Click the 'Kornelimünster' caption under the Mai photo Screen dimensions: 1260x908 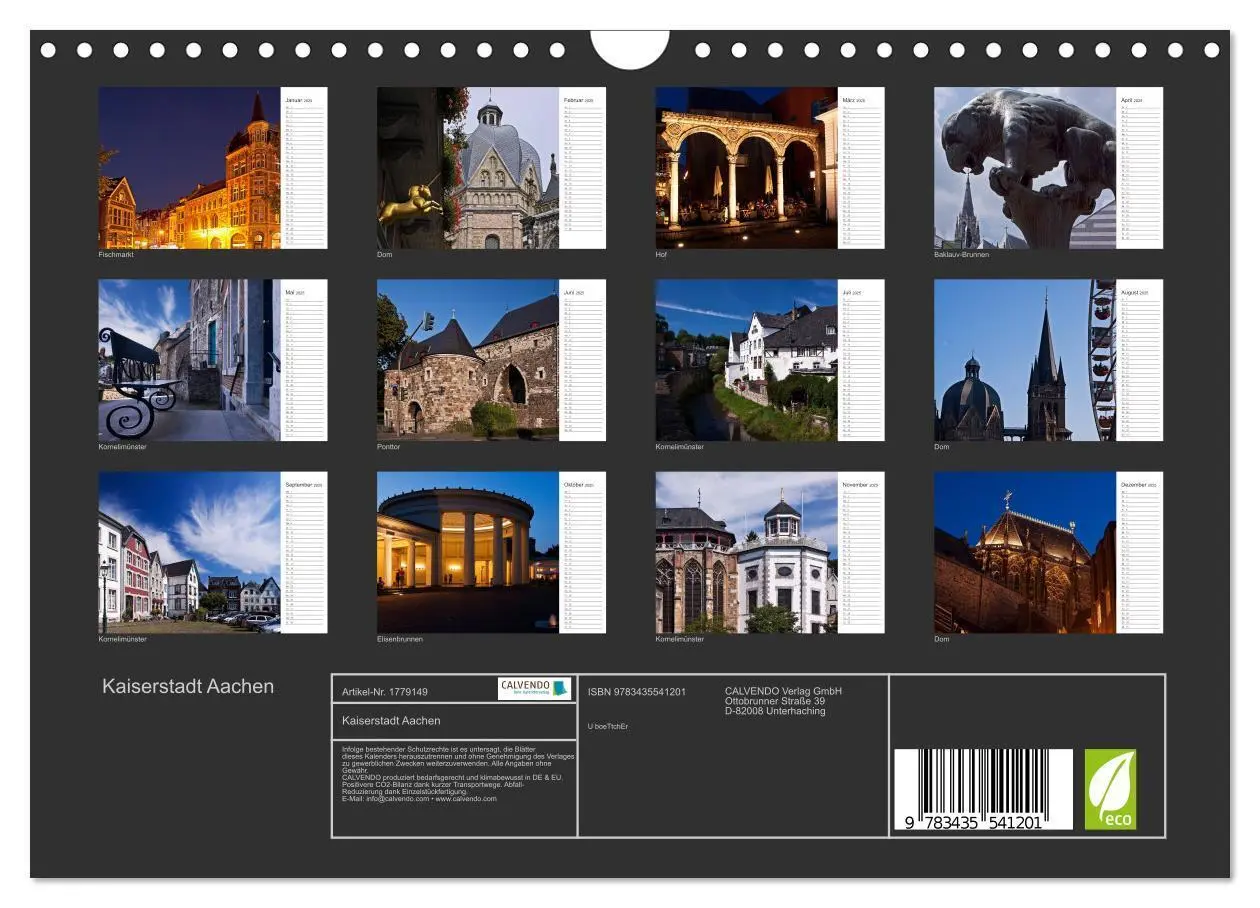click(x=122, y=446)
